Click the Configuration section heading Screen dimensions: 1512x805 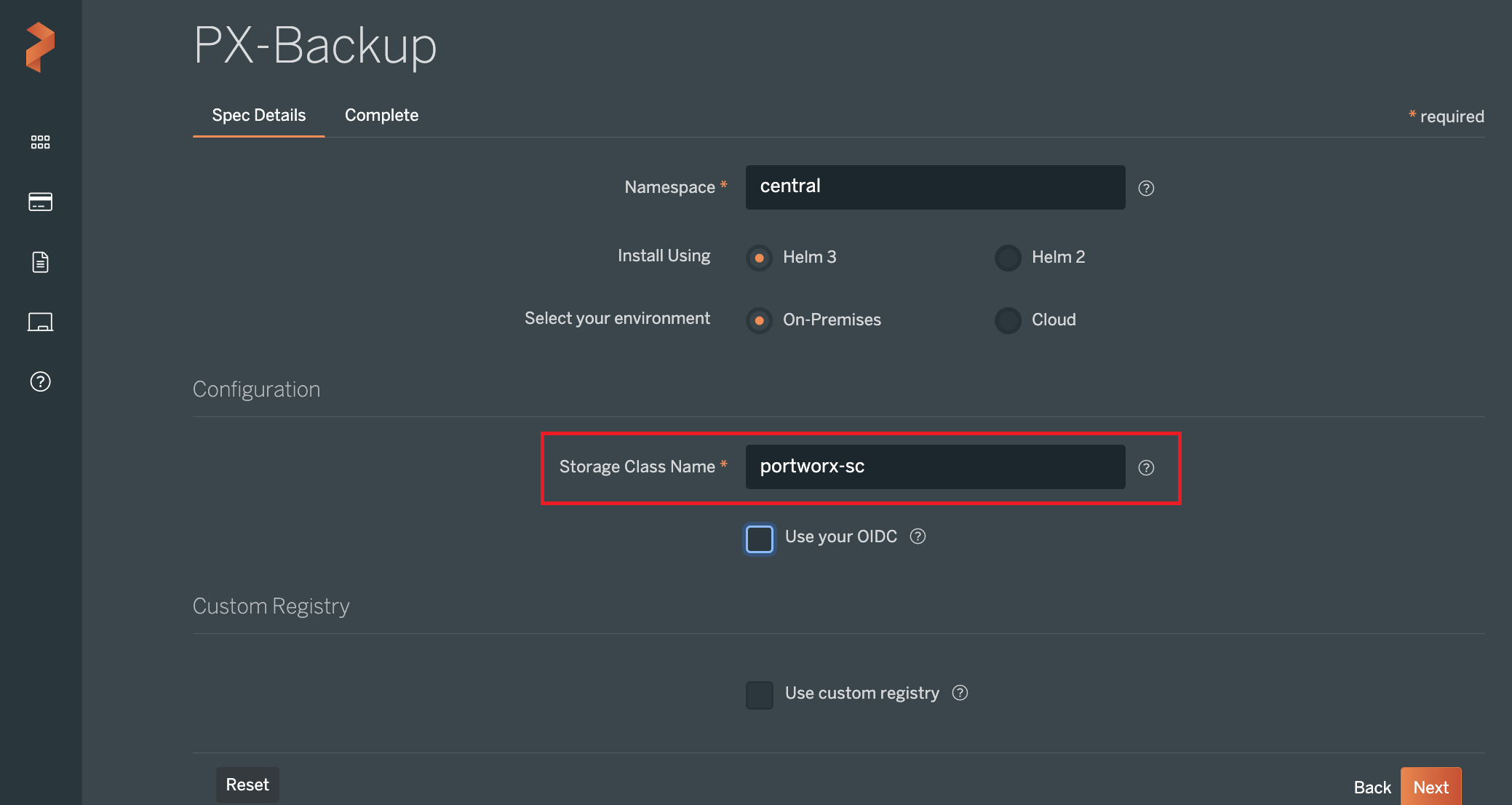coord(256,390)
